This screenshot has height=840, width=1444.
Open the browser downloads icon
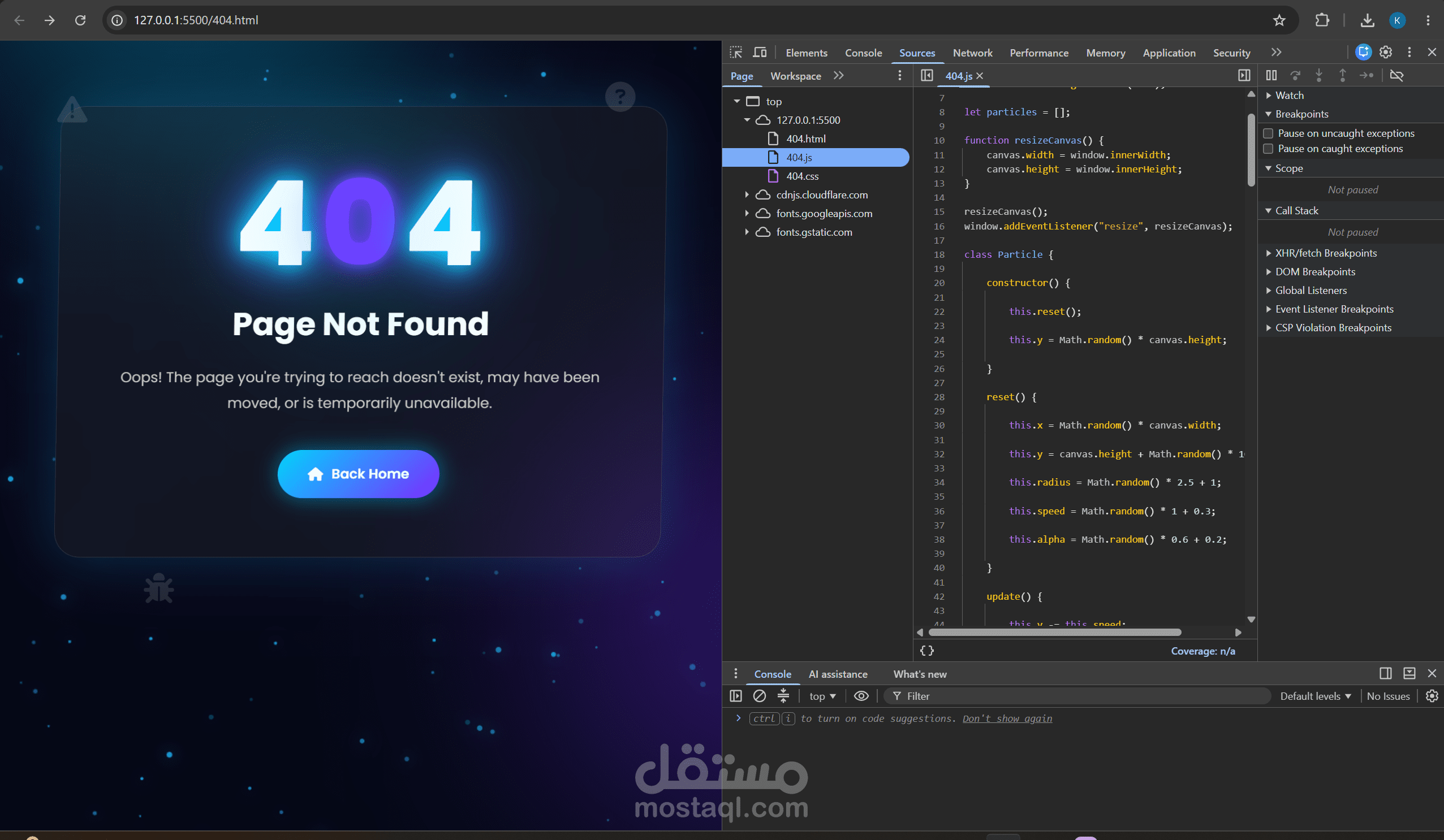pyautogui.click(x=1367, y=20)
